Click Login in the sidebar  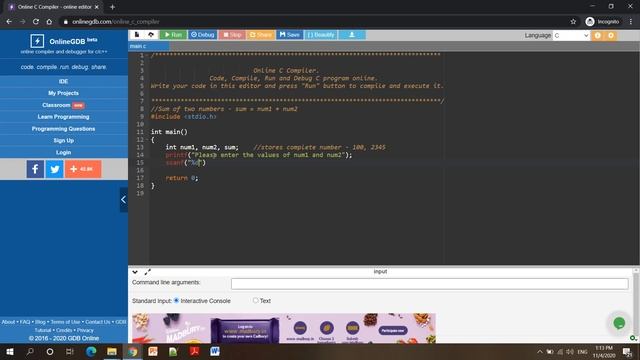point(63,152)
